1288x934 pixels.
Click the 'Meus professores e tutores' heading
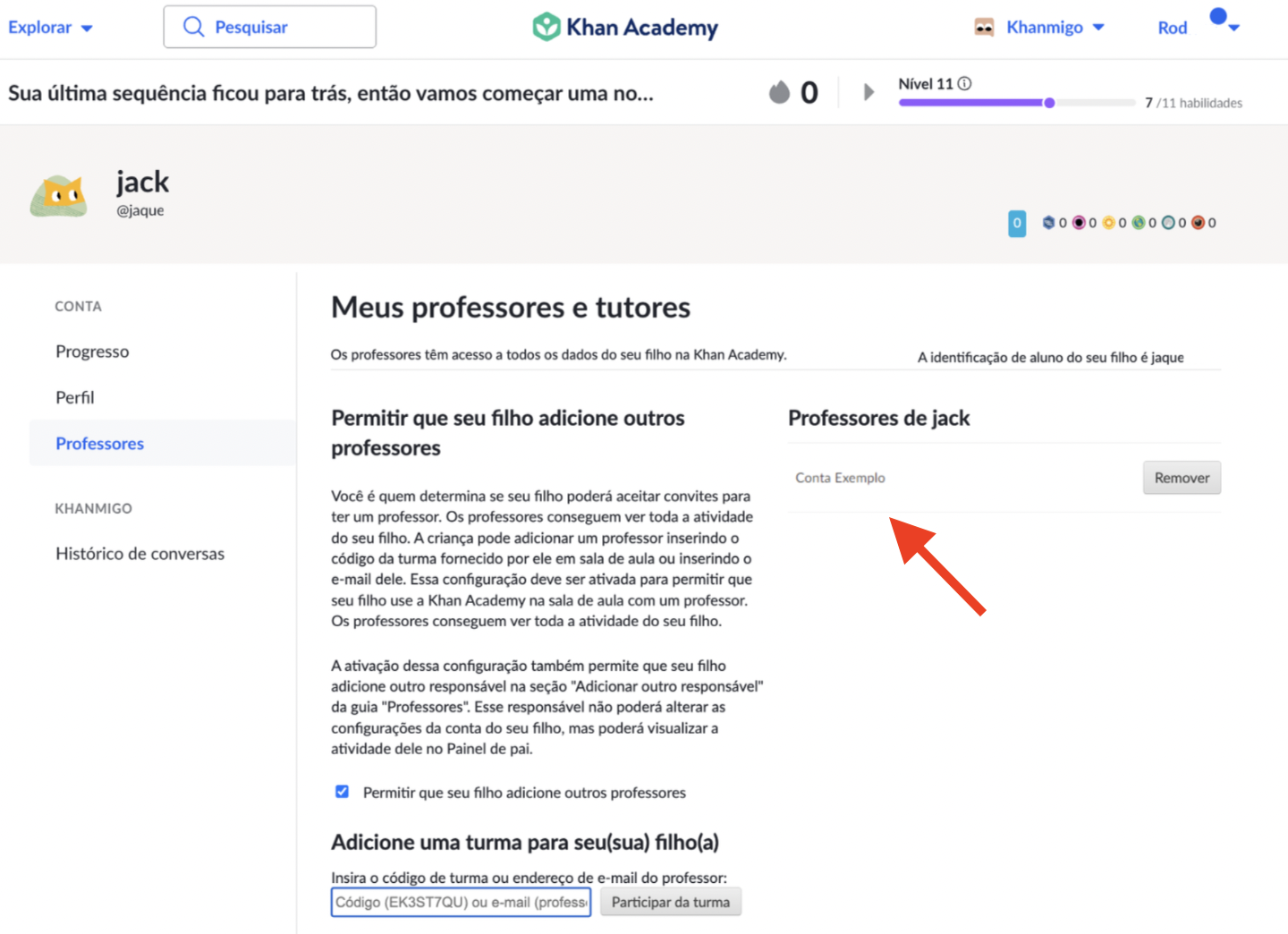[511, 308]
